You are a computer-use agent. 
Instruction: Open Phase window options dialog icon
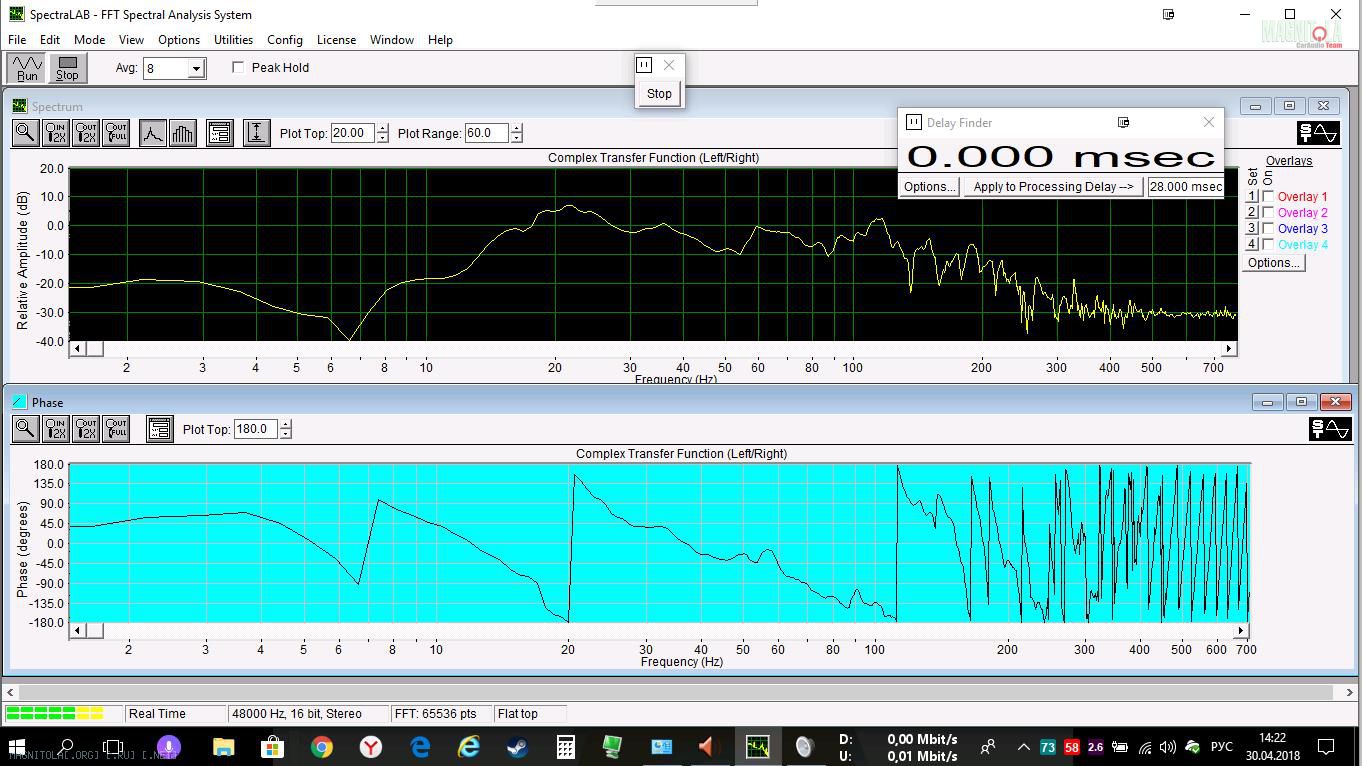[159, 429]
